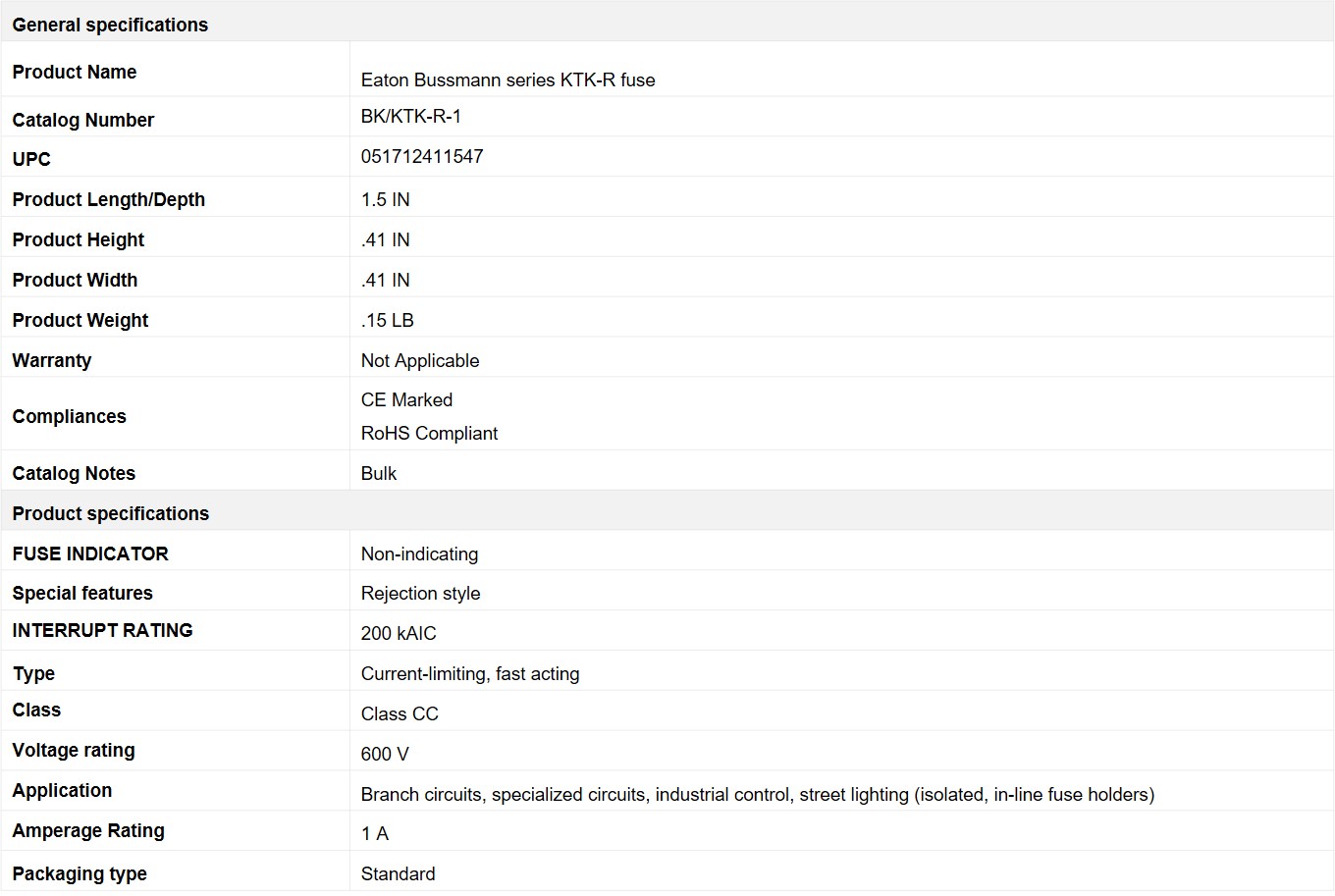The width and height of the screenshot is (1335, 896).
Task: Click the Amperage Rating label
Action: click(x=88, y=830)
